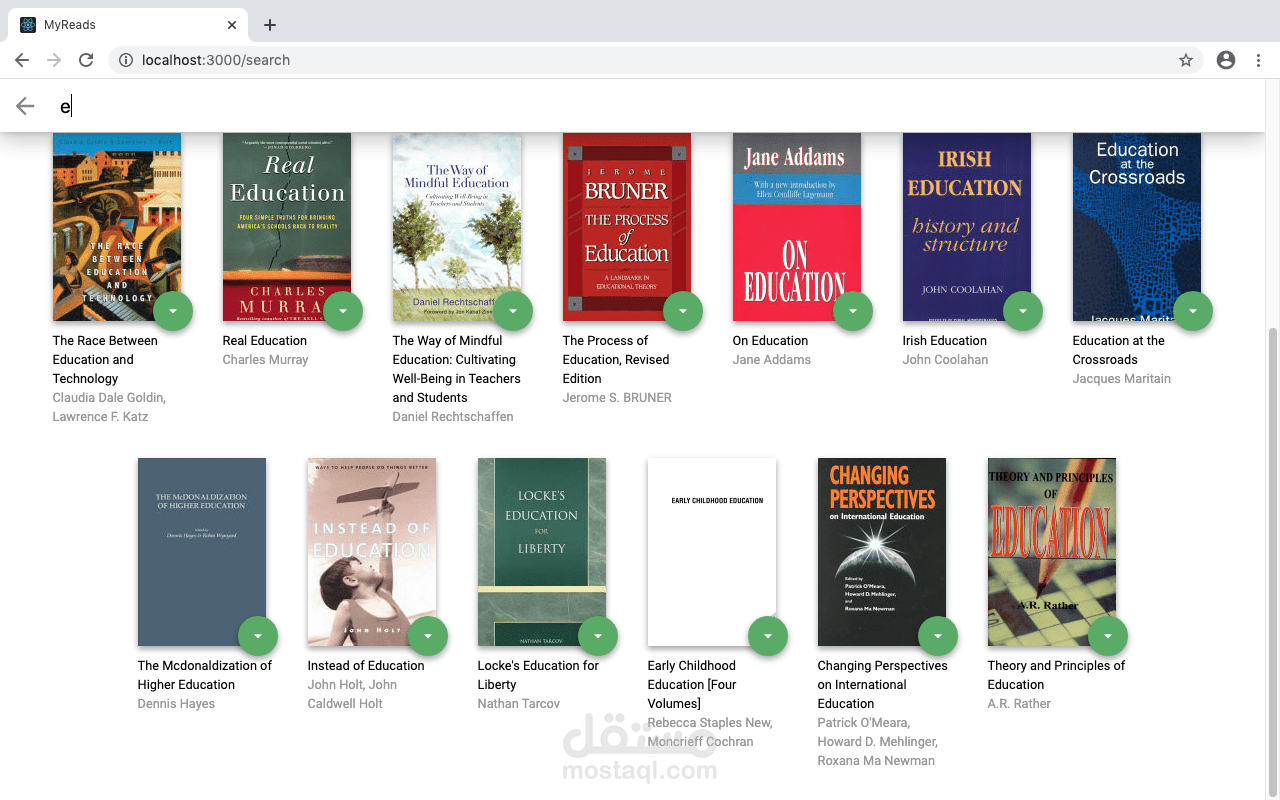The width and height of the screenshot is (1280, 800).
Task: Click the Jane Addams On Education cover
Action: pos(797,226)
